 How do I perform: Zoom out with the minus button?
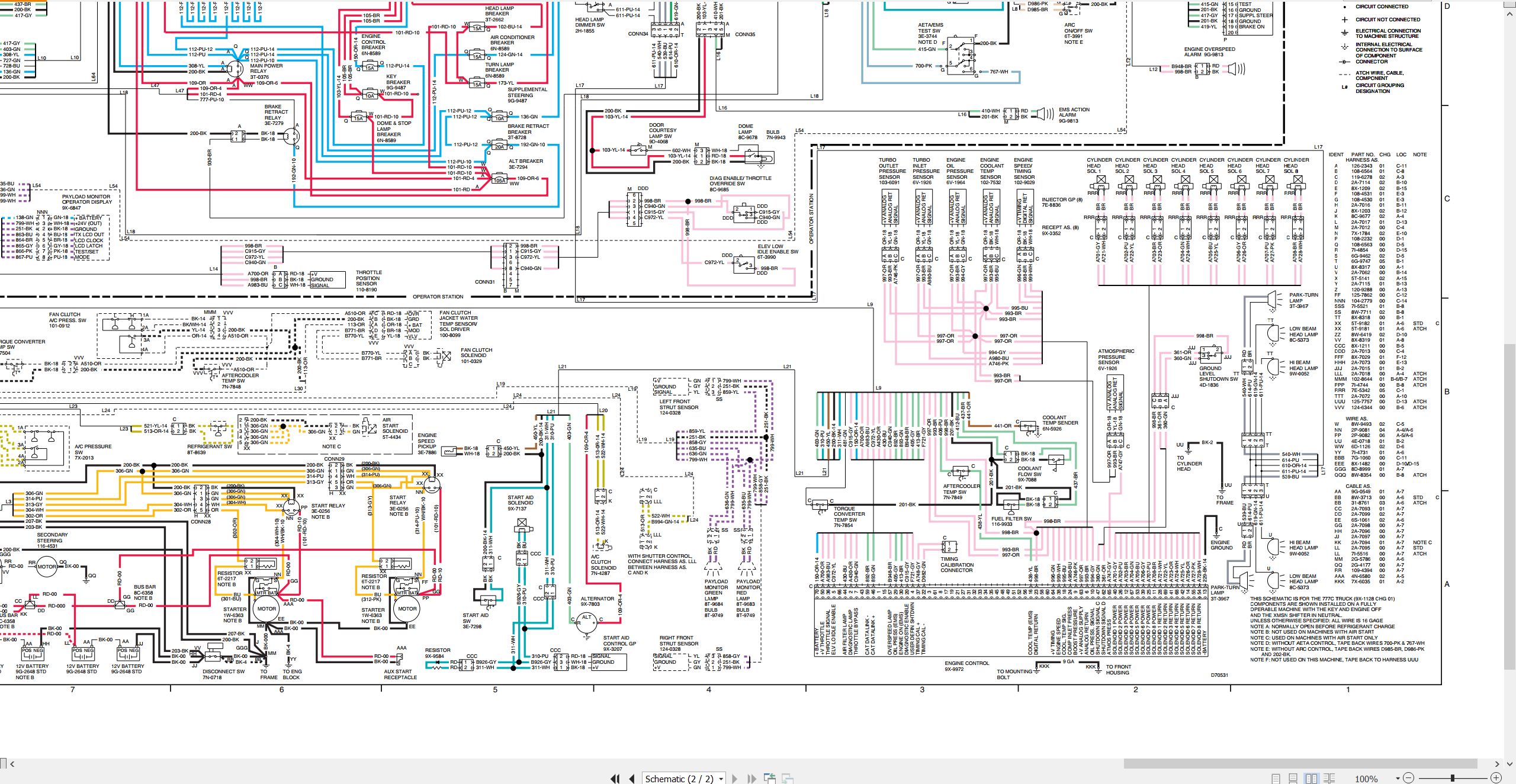pyautogui.click(x=1409, y=778)
